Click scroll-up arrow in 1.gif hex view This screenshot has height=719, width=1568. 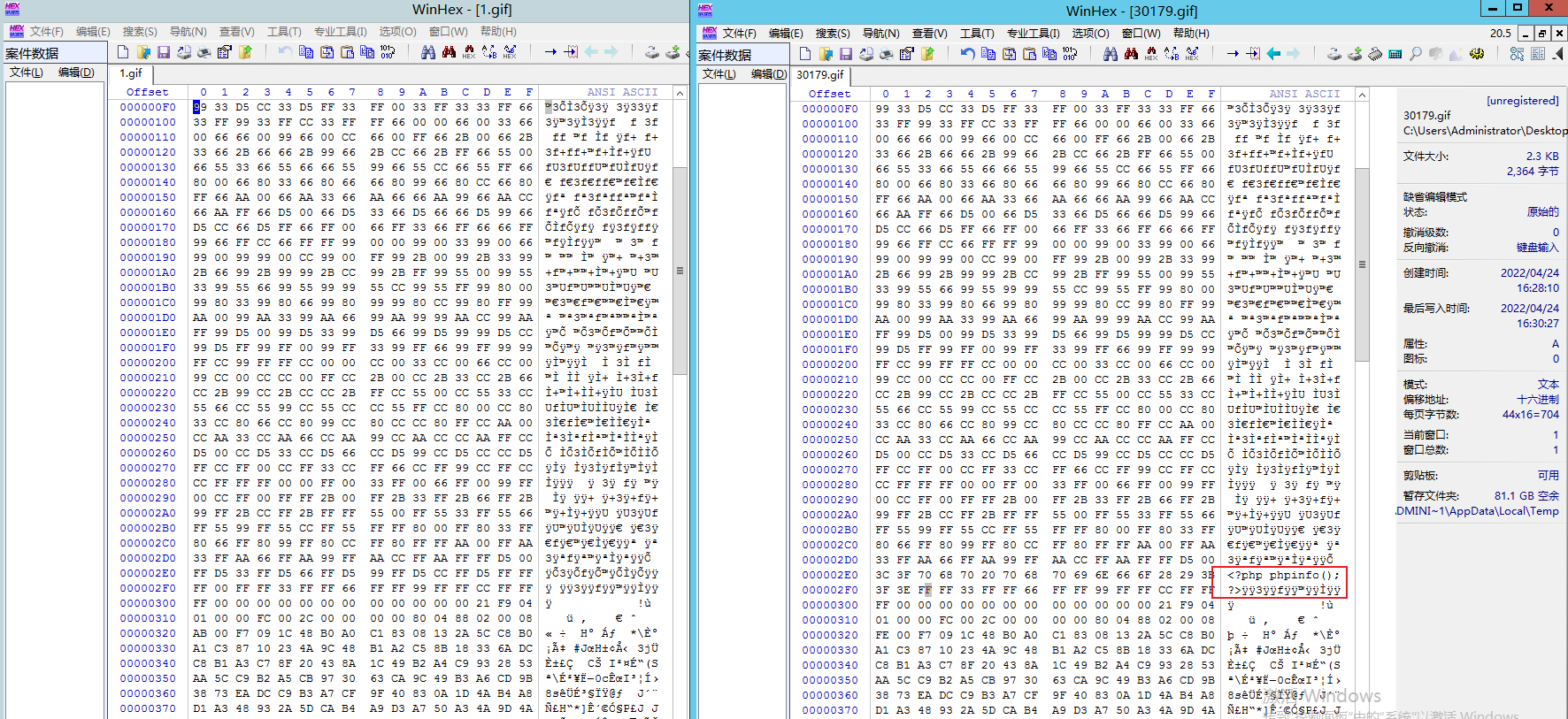point(680,92)
